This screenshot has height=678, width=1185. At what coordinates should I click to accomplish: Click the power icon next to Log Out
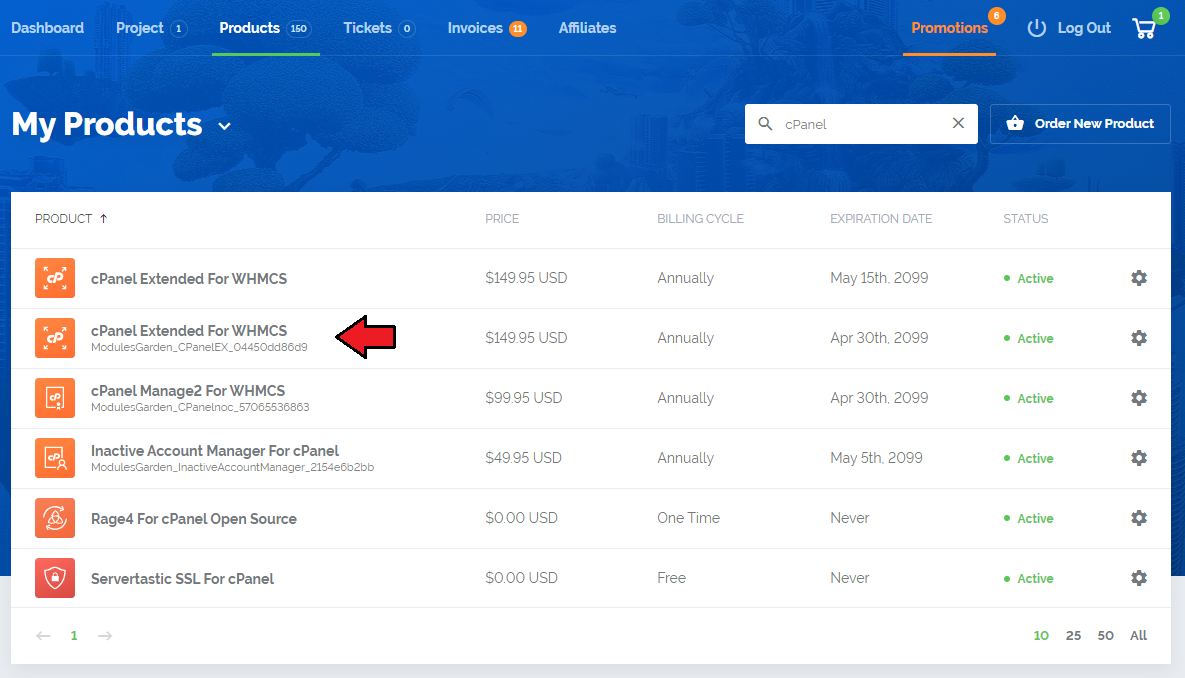point(1037,28)
